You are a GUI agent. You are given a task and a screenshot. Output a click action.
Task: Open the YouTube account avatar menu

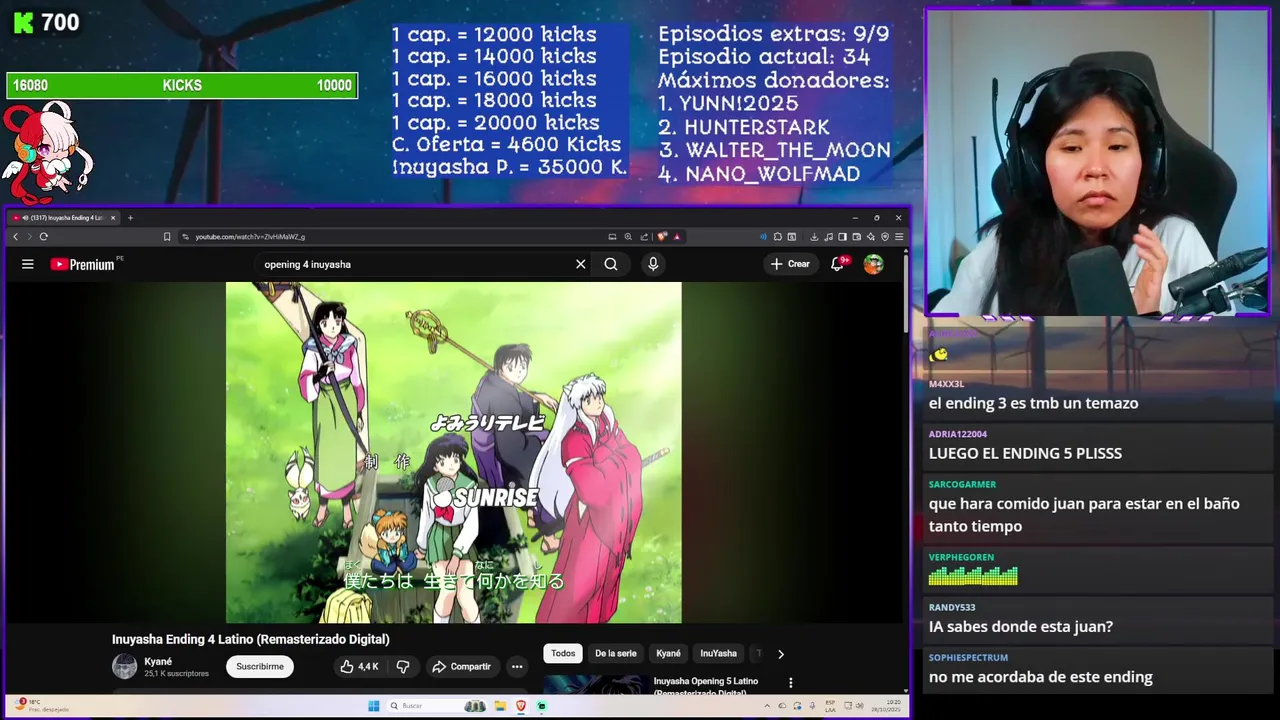pyautogui.click(x=874, y=264)
